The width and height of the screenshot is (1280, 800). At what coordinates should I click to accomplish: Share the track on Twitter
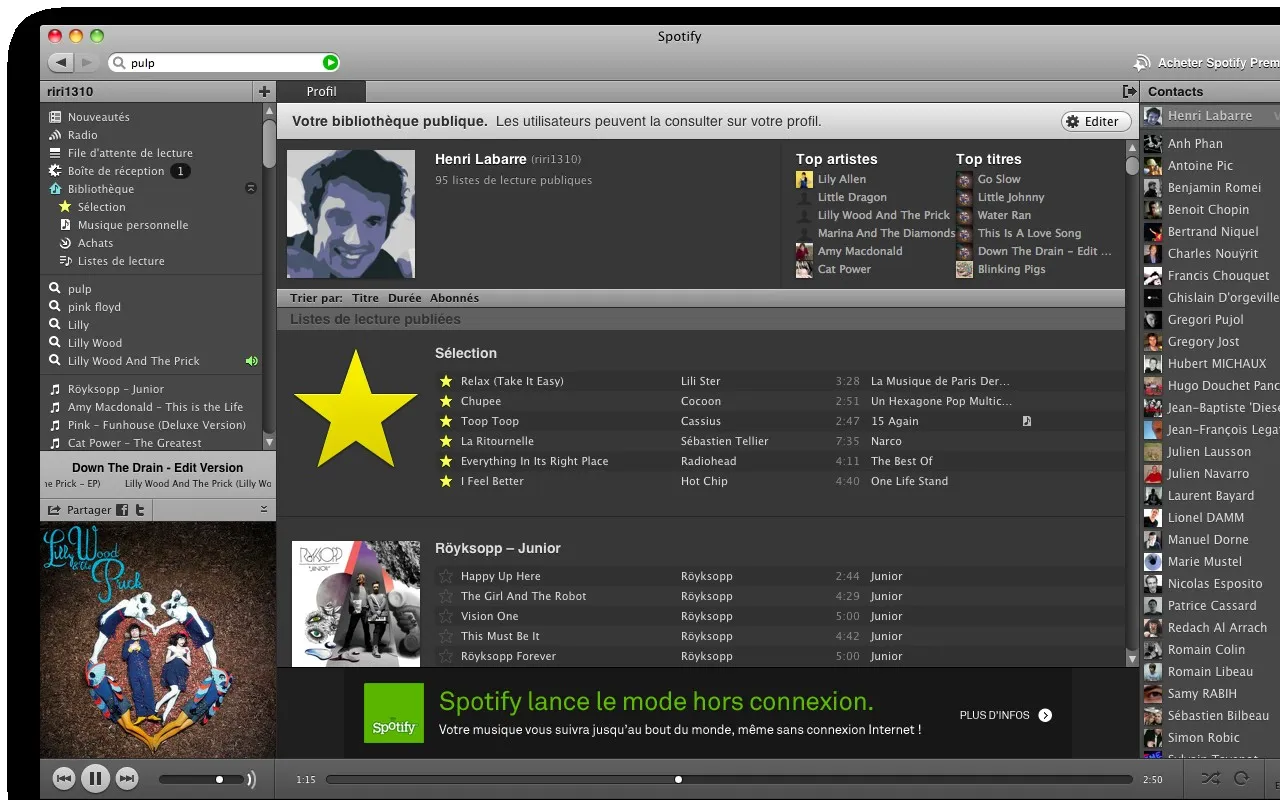coord(140,510)
